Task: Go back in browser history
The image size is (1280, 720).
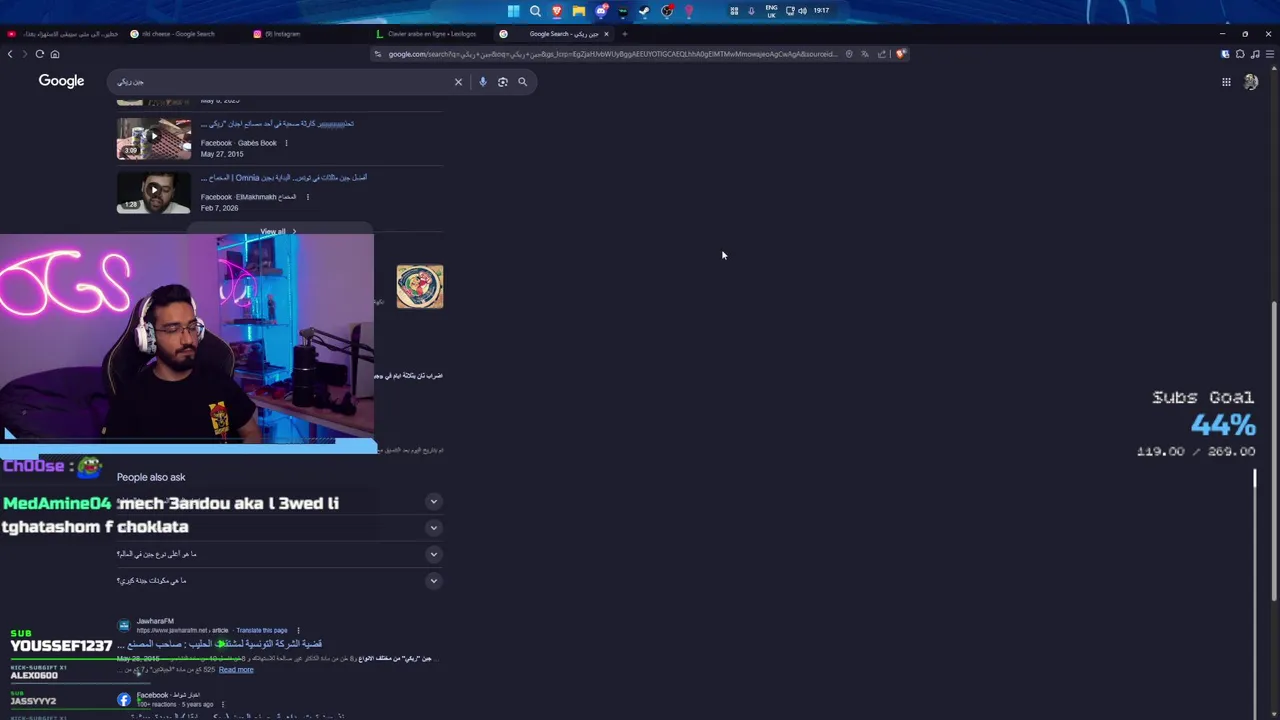Action: click(10, 54)
